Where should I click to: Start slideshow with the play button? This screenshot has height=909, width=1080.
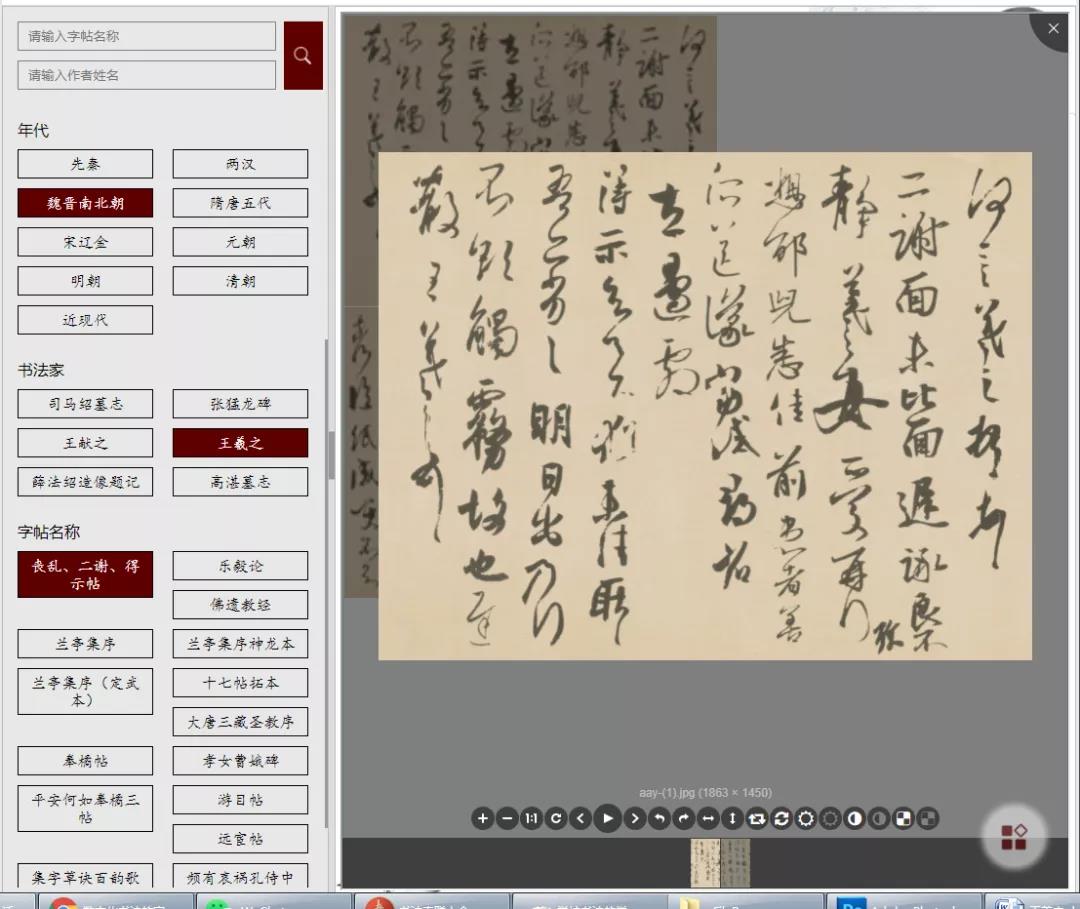pos(607,819)
